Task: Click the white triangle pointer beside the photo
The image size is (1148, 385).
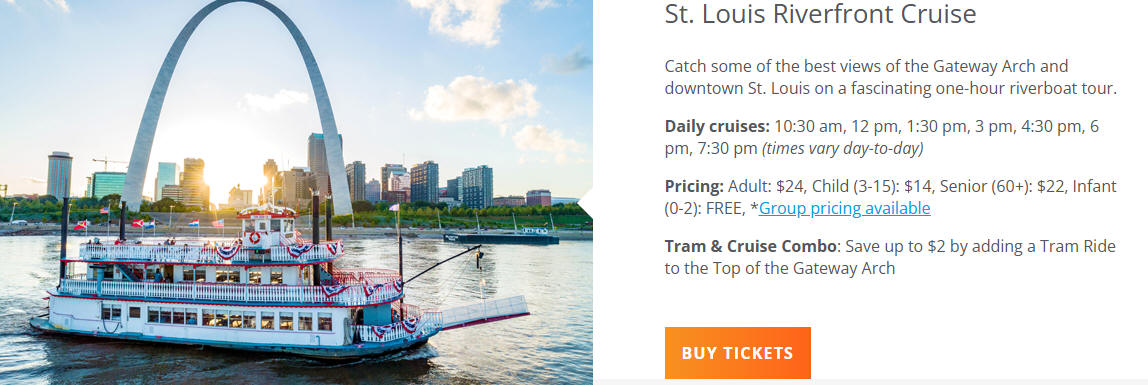Action: click(586, 203)
